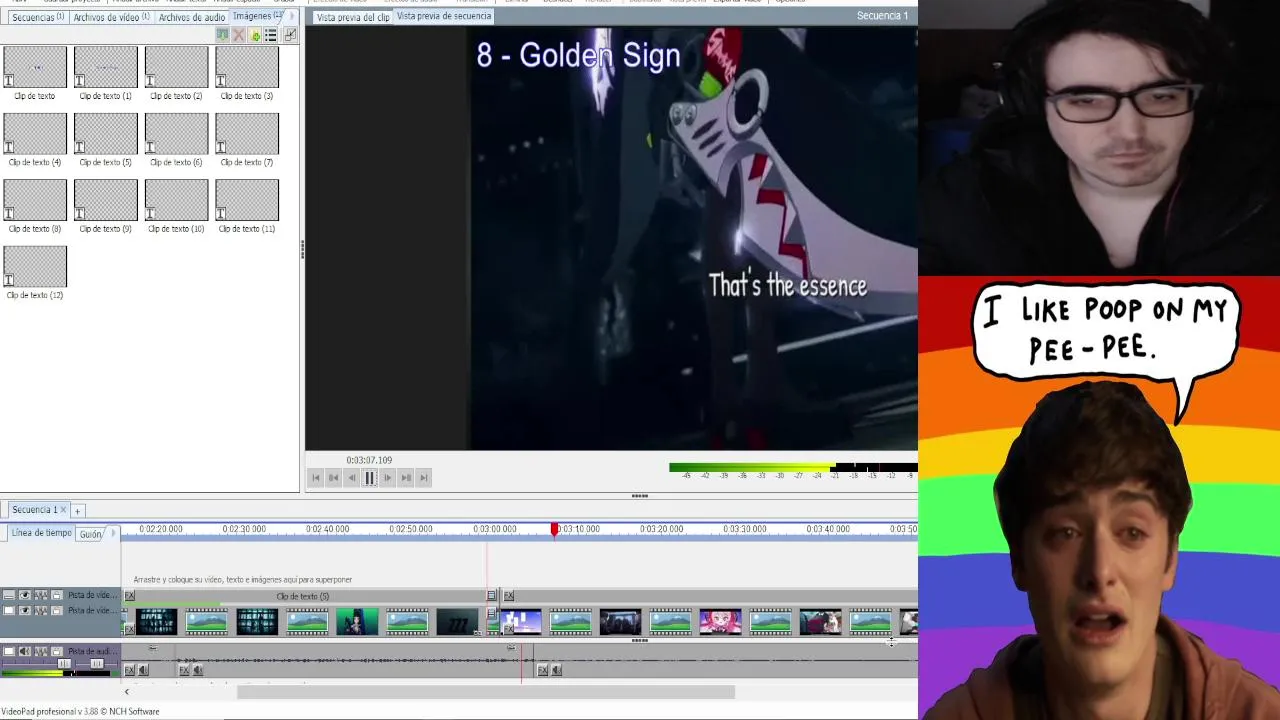The width and height of the screenshot is (1280, 720).
Task: Switch to Vista previa del clip tab
Action: (352, 17)
